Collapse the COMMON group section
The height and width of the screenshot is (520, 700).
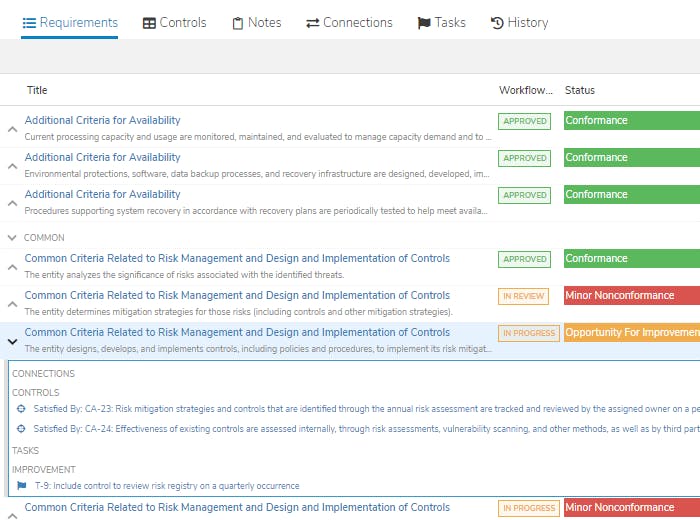(12, 238)
